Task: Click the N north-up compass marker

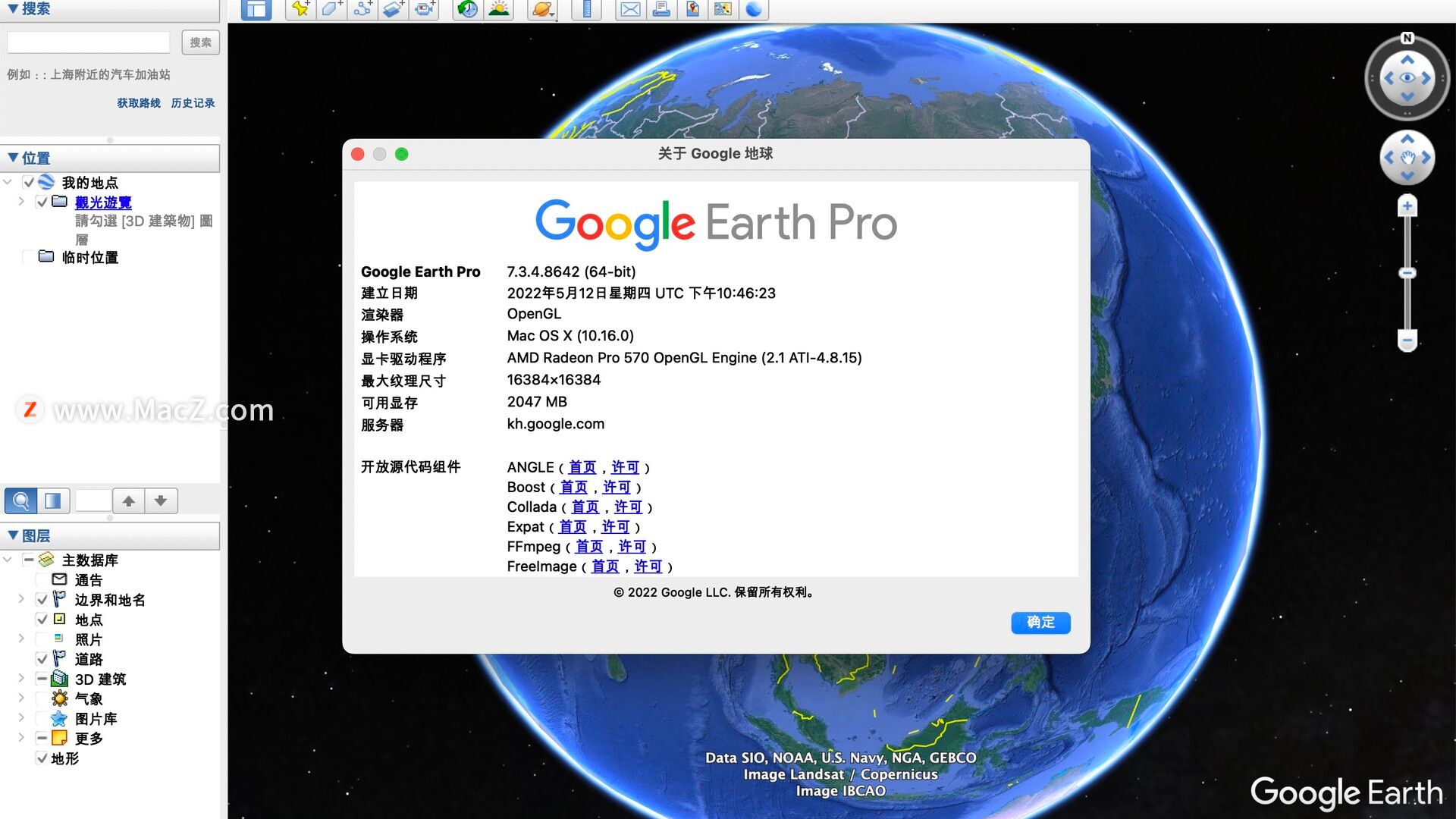Action: (x=1407, y=38)
